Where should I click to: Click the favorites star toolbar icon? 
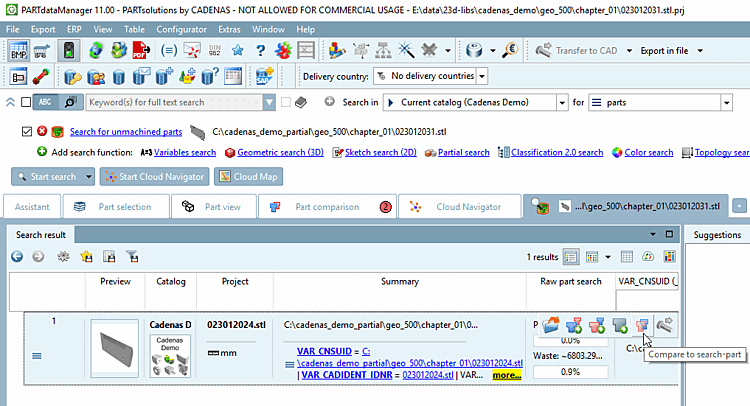tap(238, 50)
